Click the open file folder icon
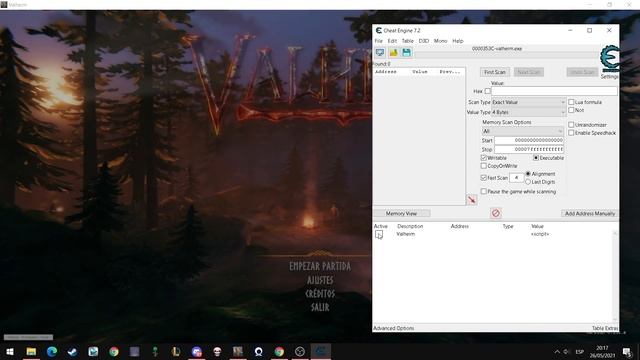 pyautogui.click(x=393, y=53)
